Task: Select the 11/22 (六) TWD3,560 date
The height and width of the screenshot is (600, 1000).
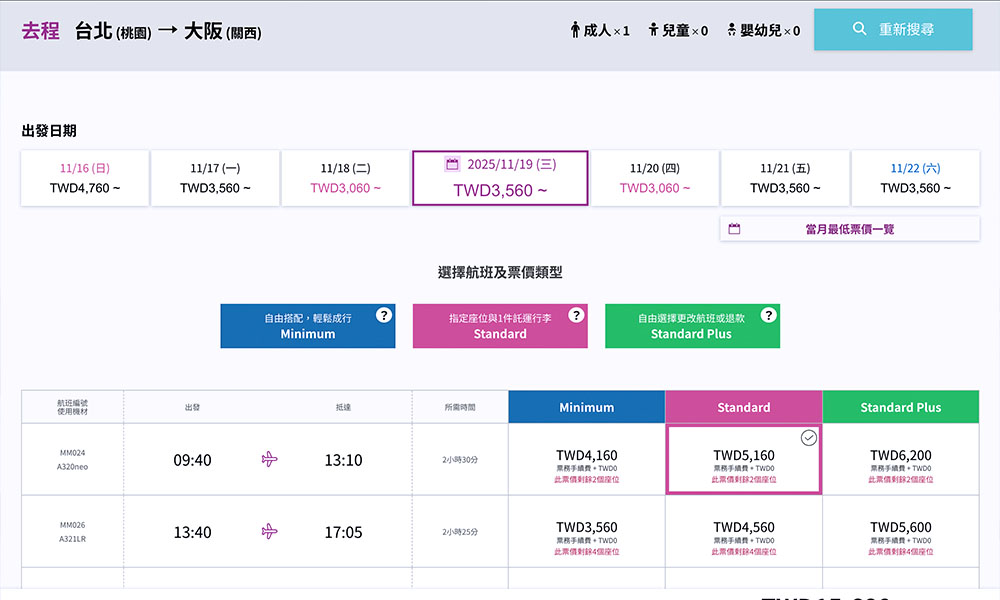Action: [915, 178]
